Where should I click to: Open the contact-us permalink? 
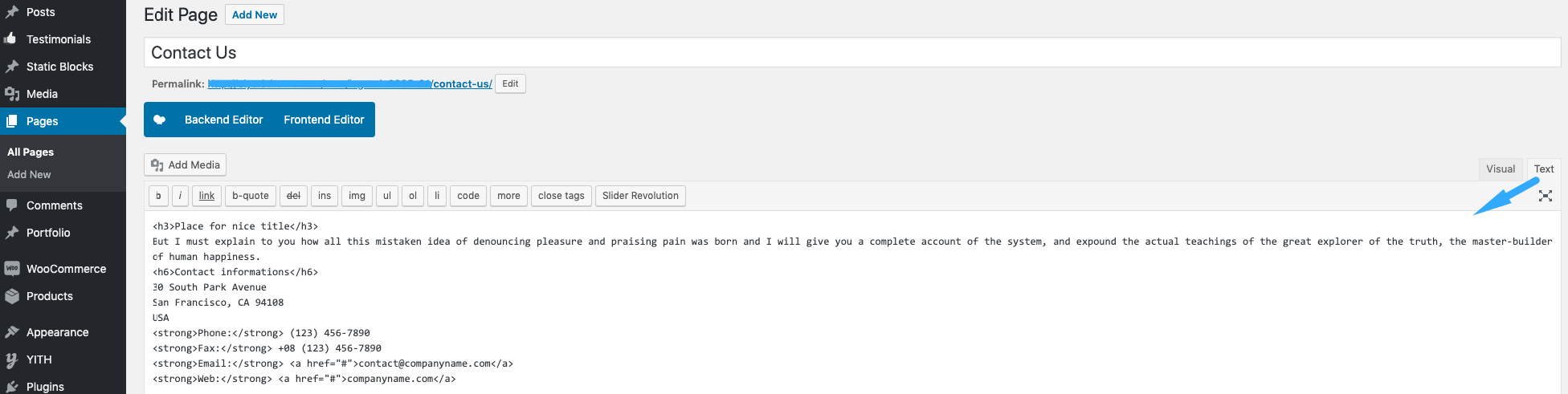[x=463, y=83]
